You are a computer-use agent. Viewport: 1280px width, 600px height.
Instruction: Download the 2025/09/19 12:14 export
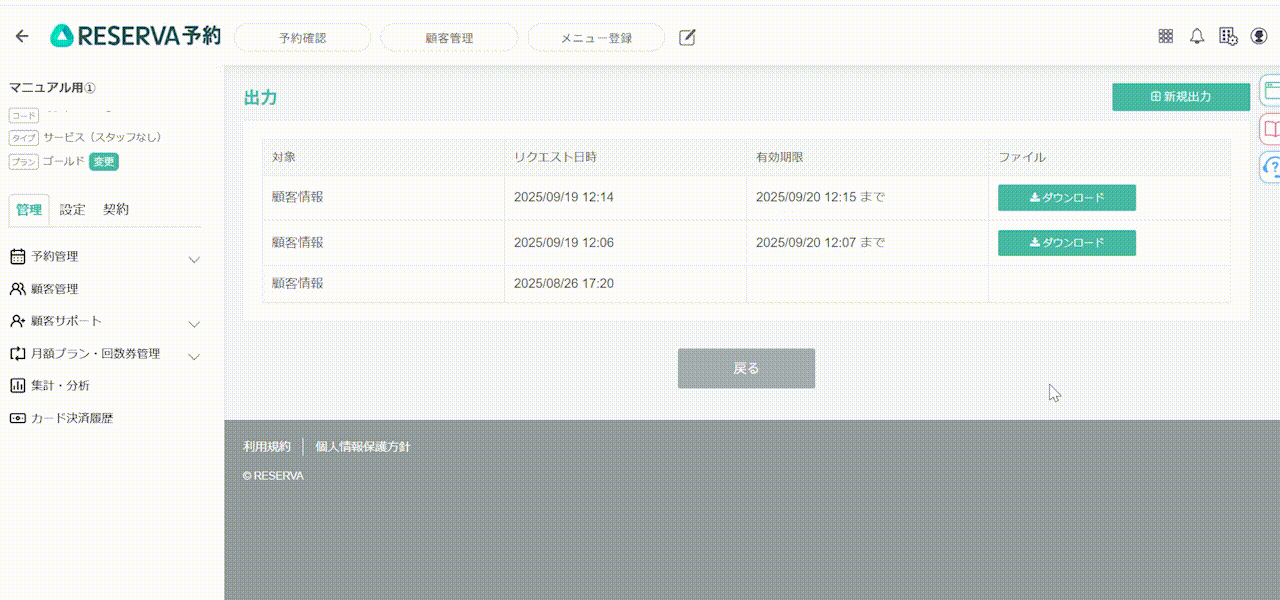[x=1067, y=198]
